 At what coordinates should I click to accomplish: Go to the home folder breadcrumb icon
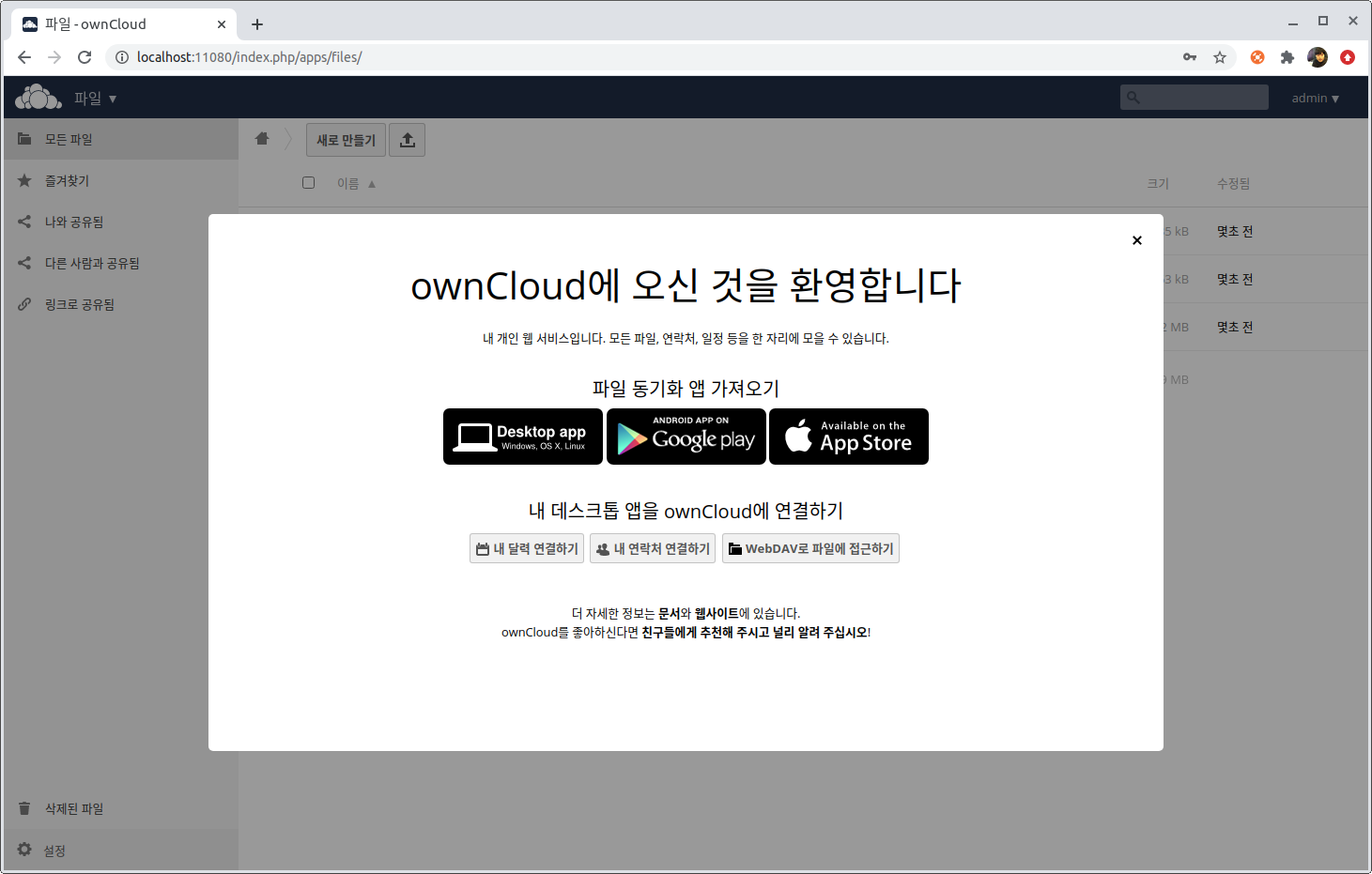262,139
